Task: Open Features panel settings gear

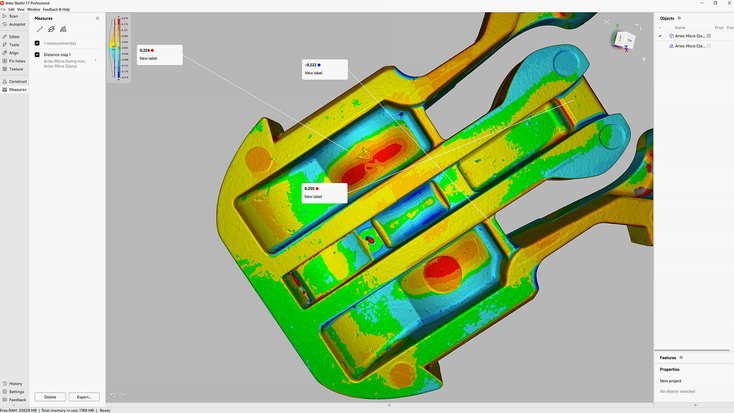Action: (x=681, y=357)
